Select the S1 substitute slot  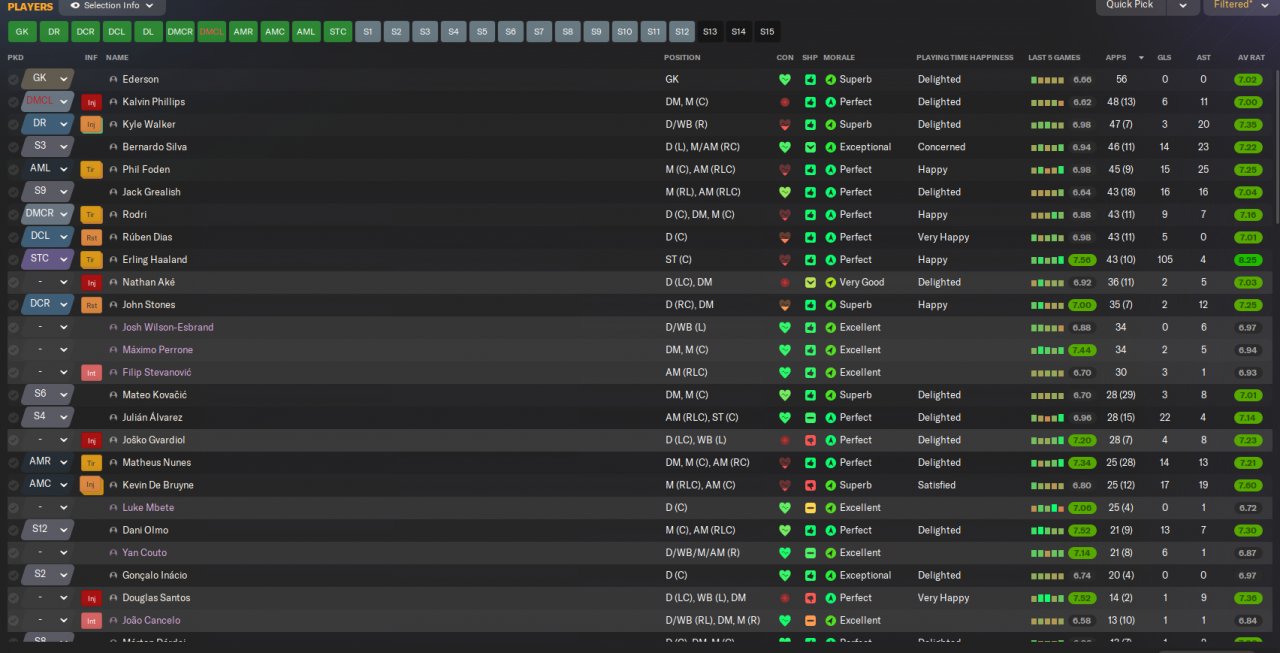368,32
